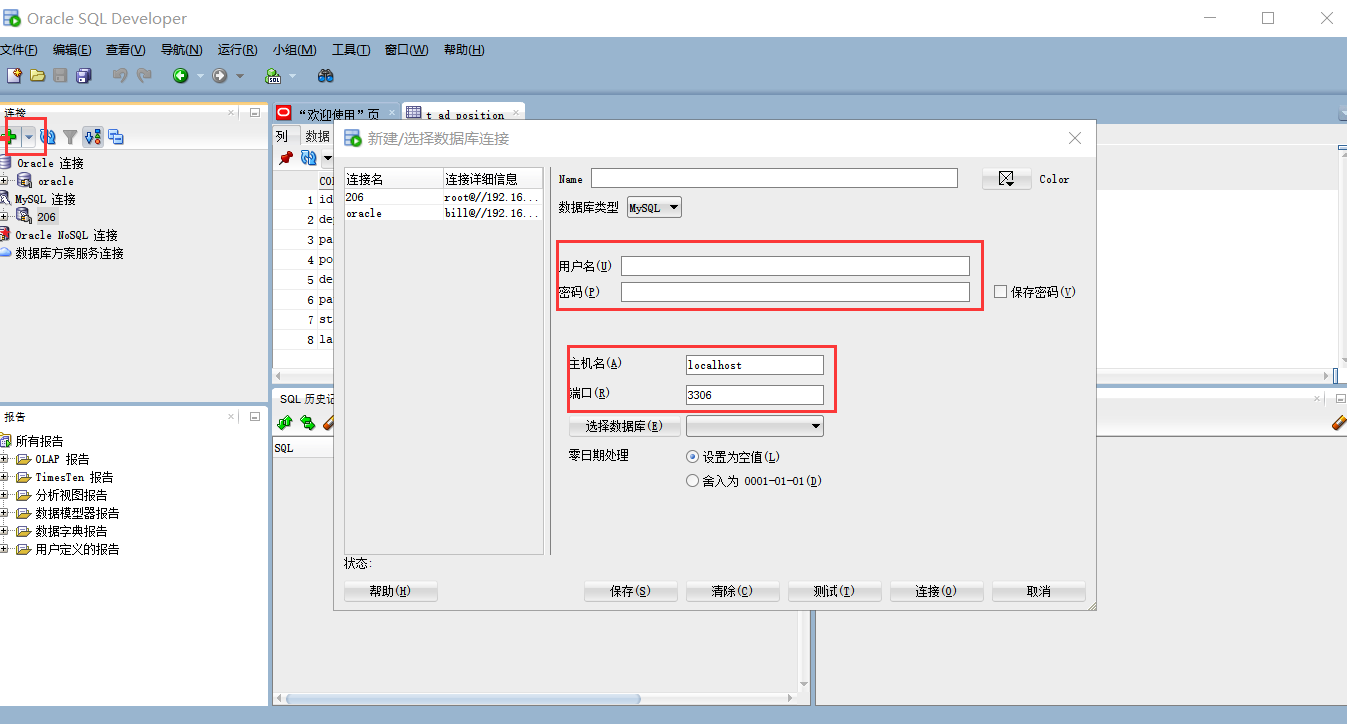Click the 主机名 localhost field
This screenshot has height=724, width=1347.
click(x=755, y=365)
